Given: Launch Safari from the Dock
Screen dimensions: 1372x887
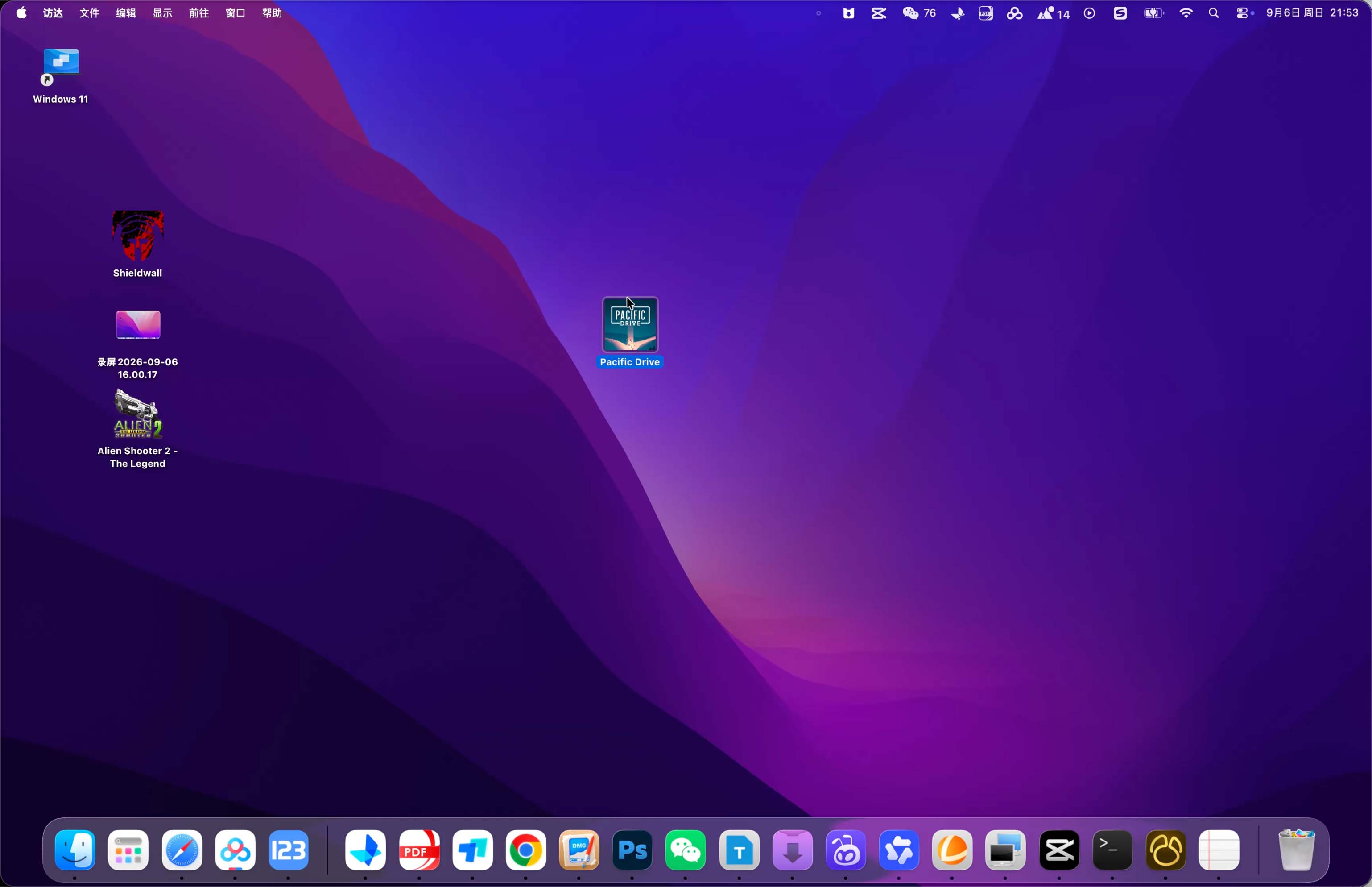Looking at the screenshot, I should point(182,850).
